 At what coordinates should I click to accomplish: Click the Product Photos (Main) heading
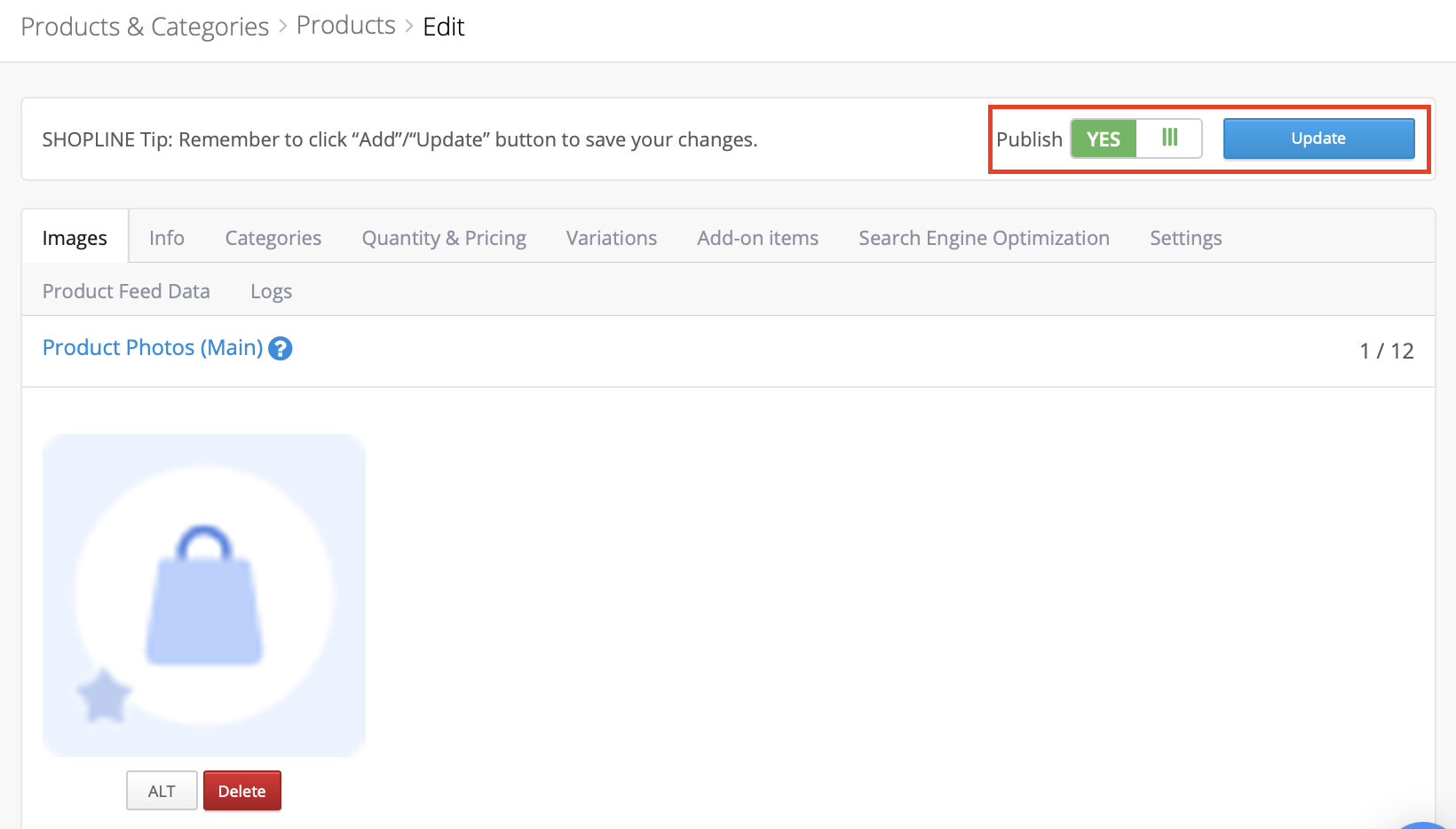tap(153, 348)
